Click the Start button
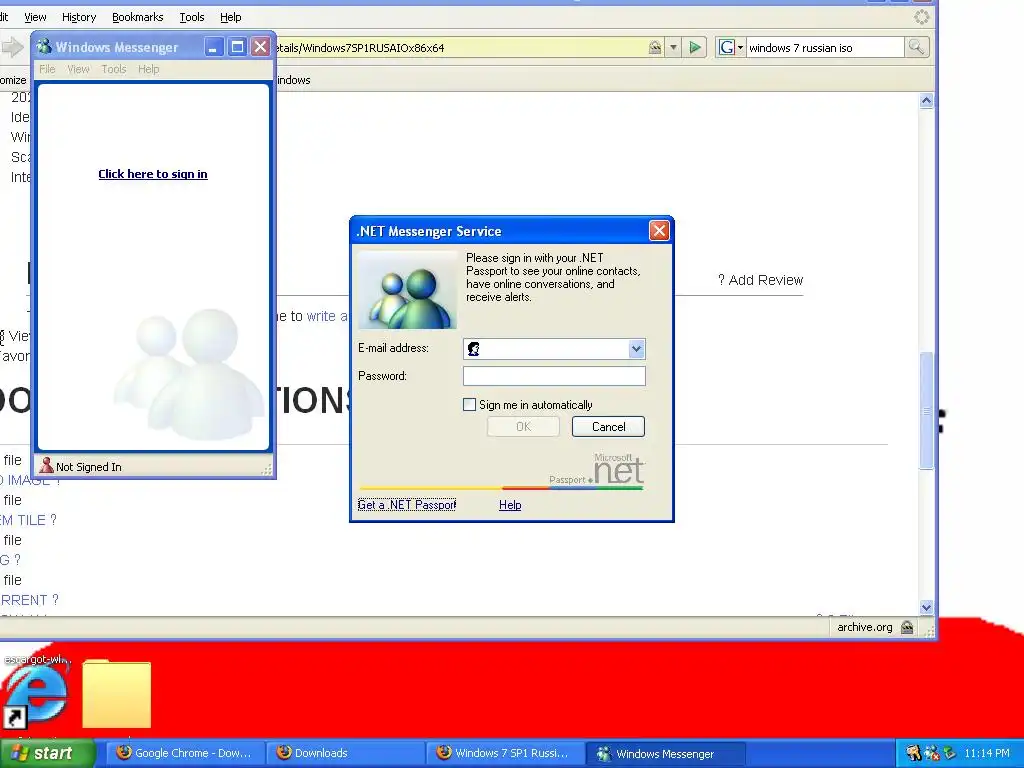 coord(47,753)
